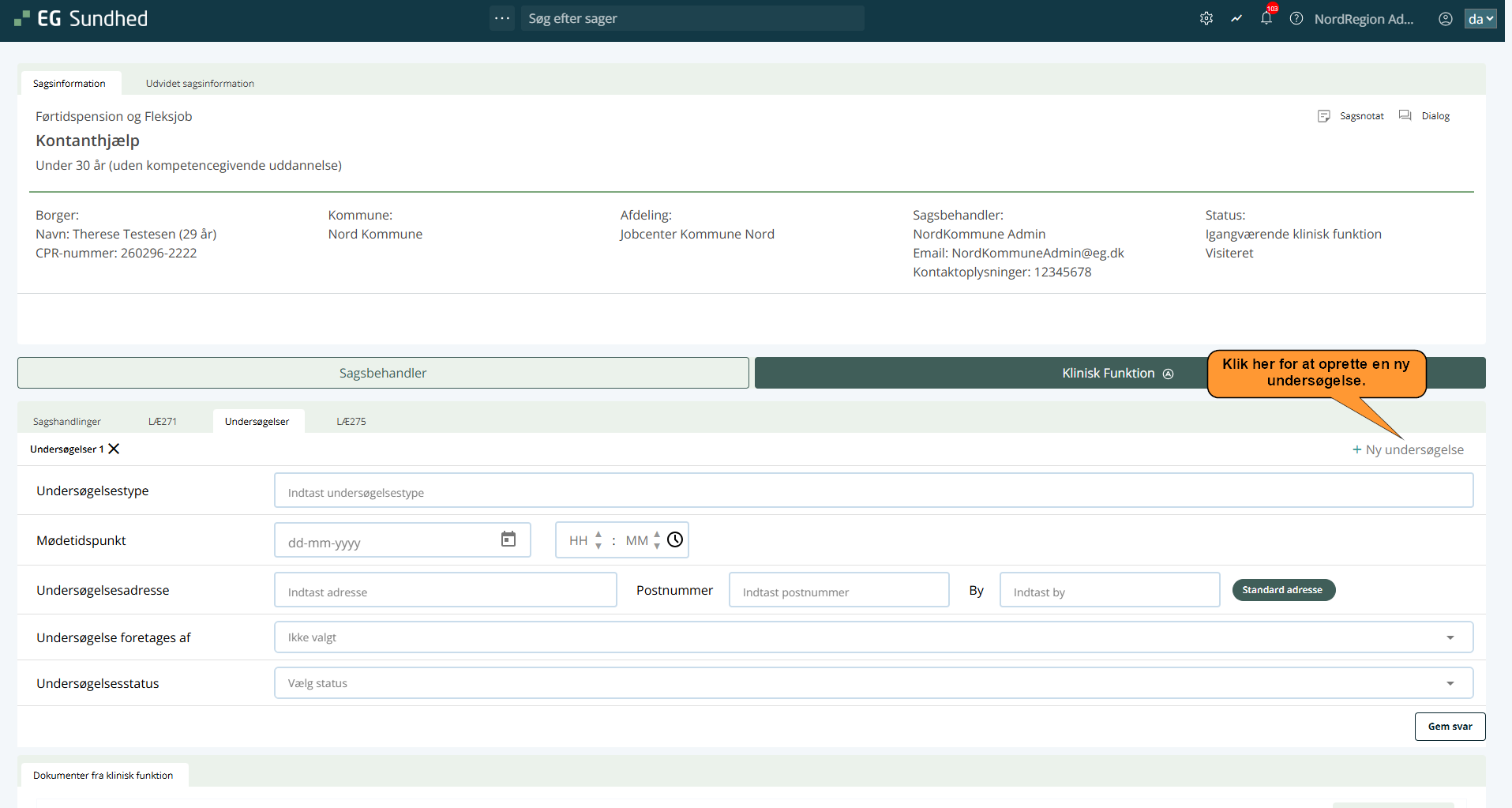Close the Undersøgelser 1 tab
1512x808 pixels.
pos(114,449)
